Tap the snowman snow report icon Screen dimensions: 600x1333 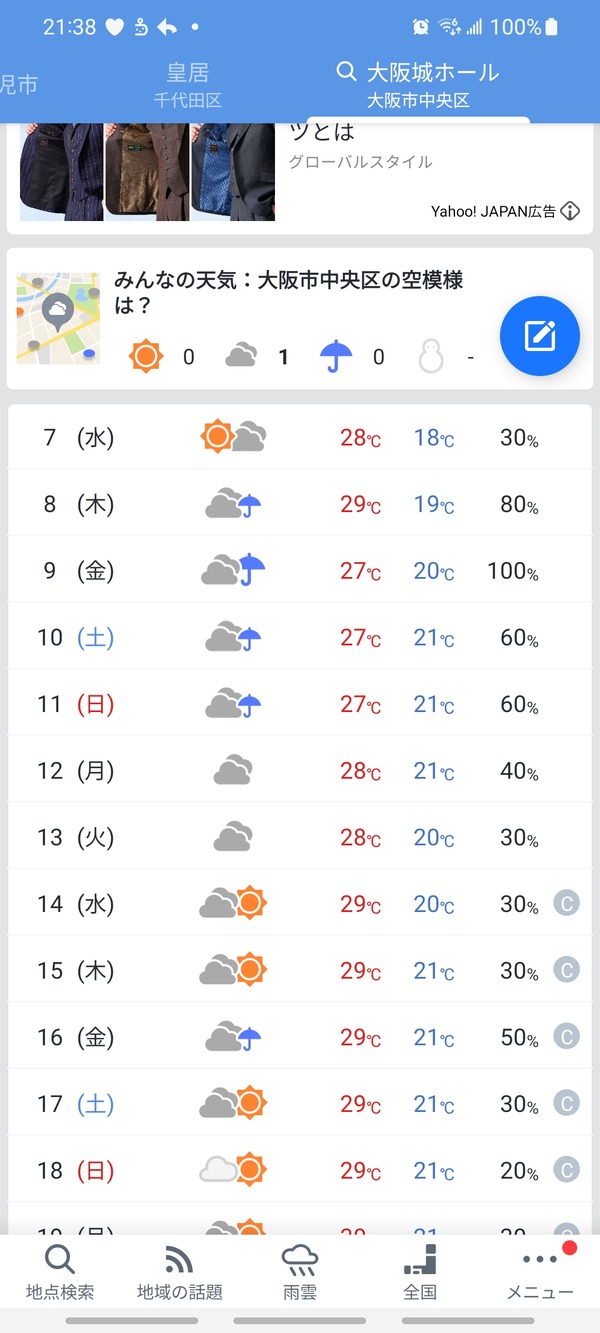[x=431, y=356]
